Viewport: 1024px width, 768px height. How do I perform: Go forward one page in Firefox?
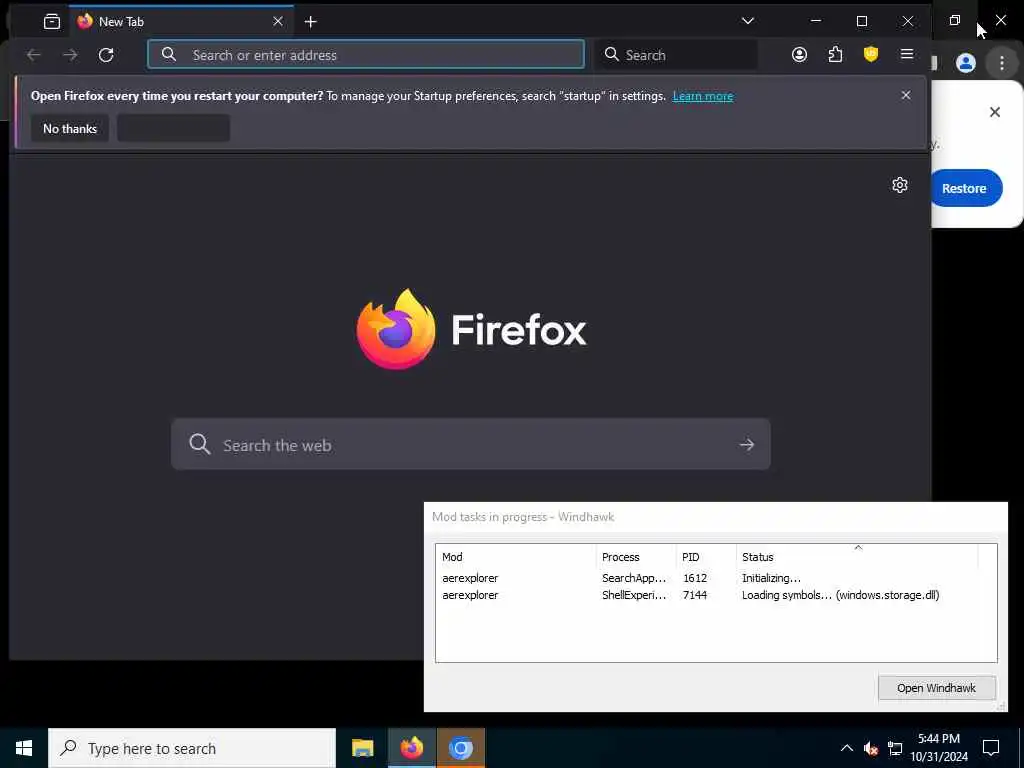tap(70, 55)
